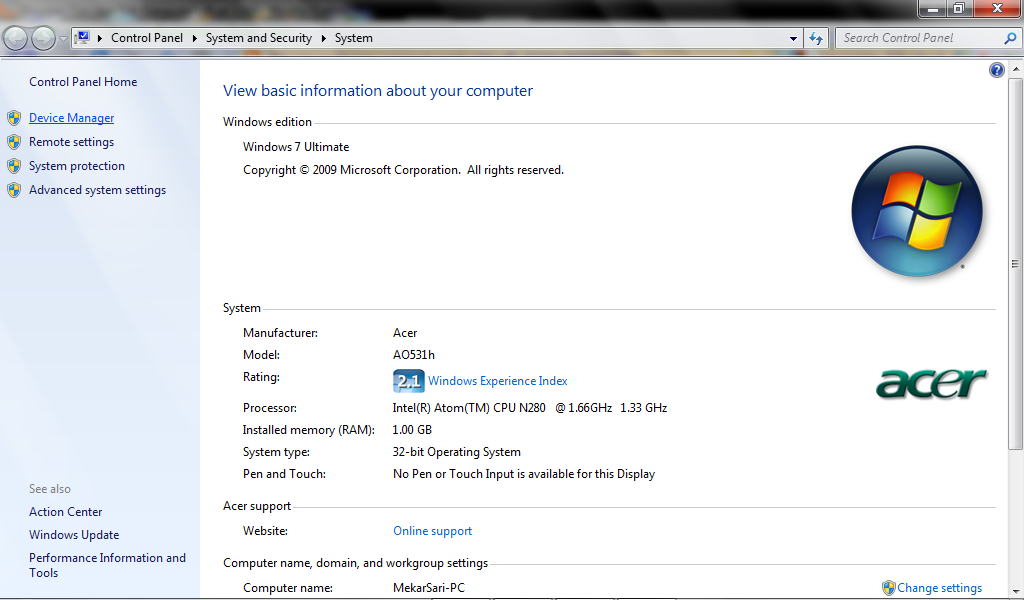Screen dimensions: 1024x600
Task: Open Action Center
Action: (65, 512)
